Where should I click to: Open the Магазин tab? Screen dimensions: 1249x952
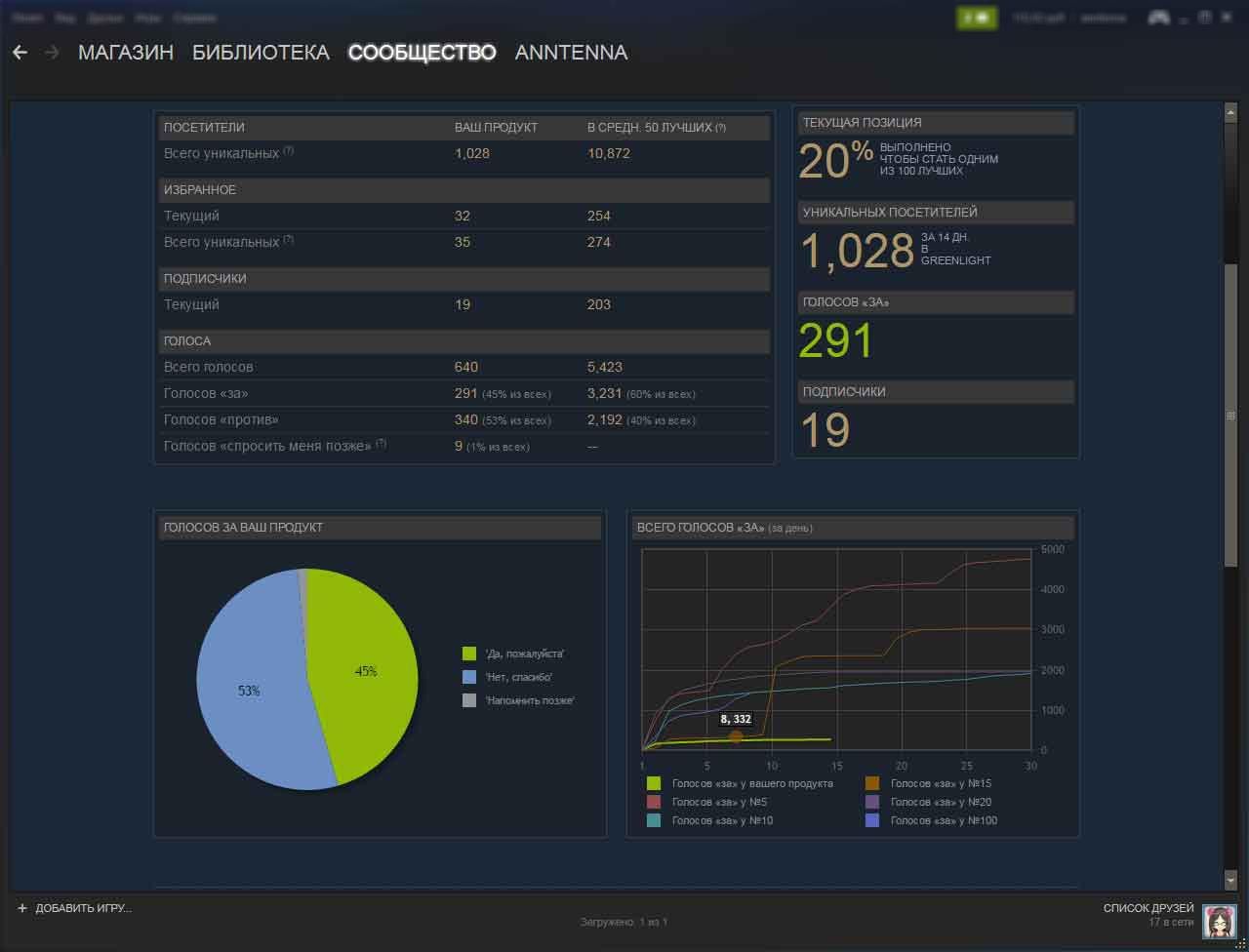pyautogui.click(x=126, y=53)
